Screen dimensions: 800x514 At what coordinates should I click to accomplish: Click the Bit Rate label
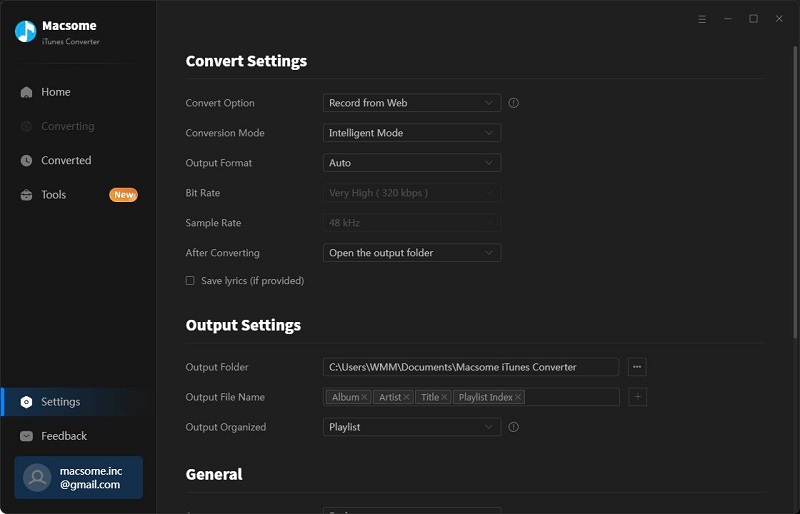coord(203,193)
